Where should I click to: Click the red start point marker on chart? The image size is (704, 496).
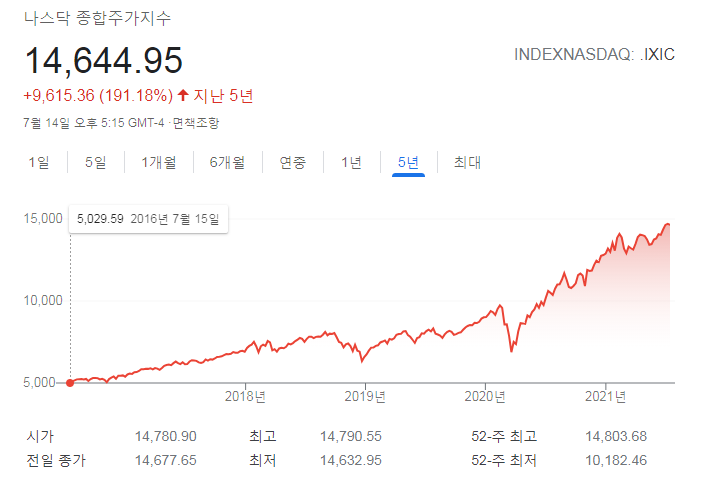click(x=70, y=383)
